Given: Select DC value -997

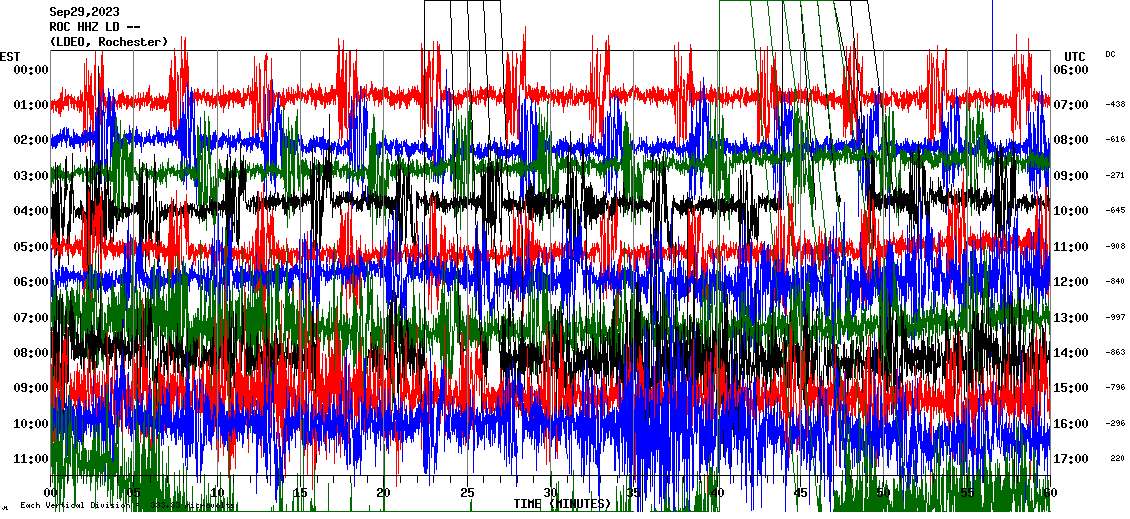Looking at the screenshot, I should pos(1115,317).
